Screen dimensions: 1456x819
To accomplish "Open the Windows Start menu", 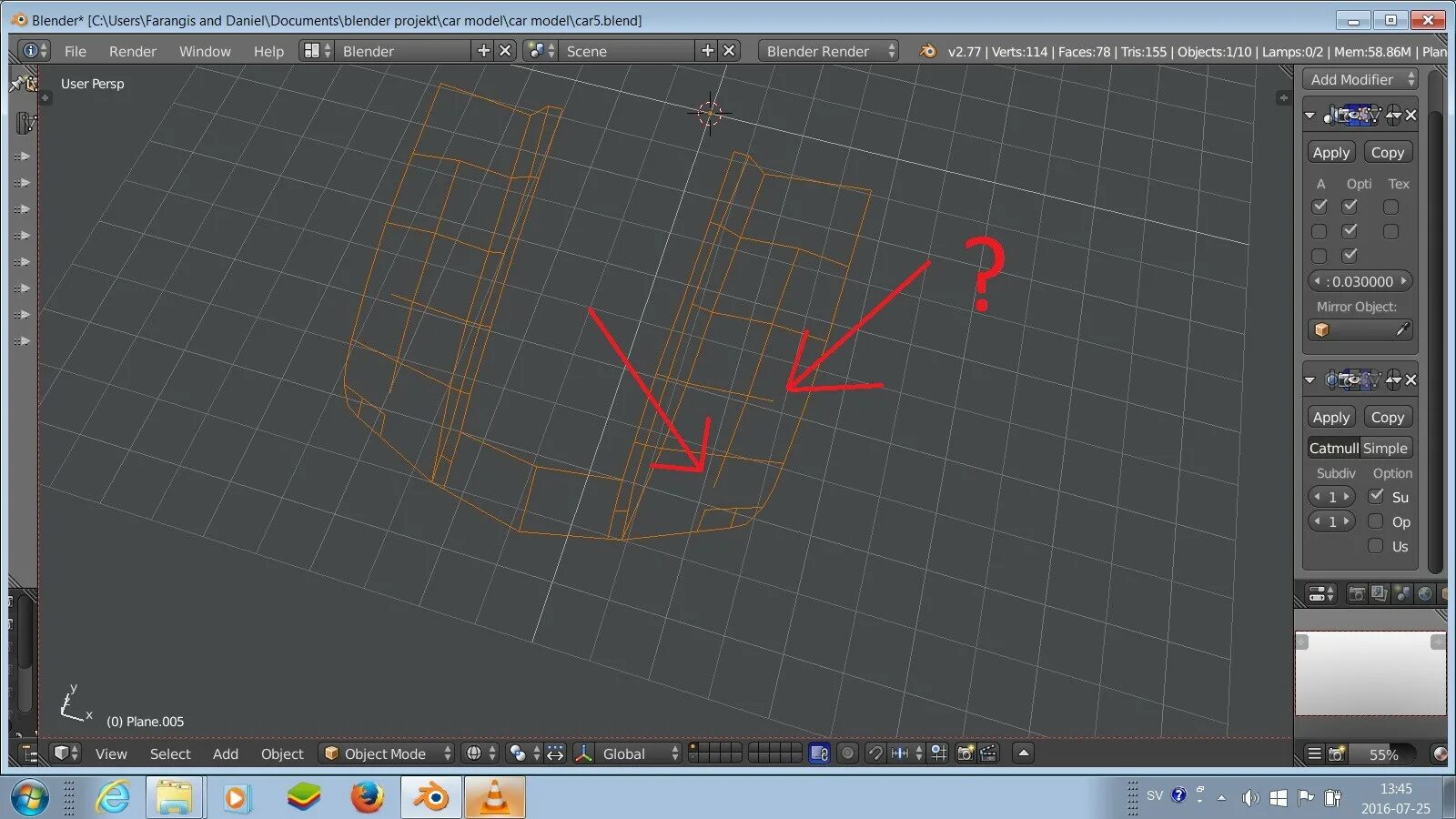I will (30, 798).
